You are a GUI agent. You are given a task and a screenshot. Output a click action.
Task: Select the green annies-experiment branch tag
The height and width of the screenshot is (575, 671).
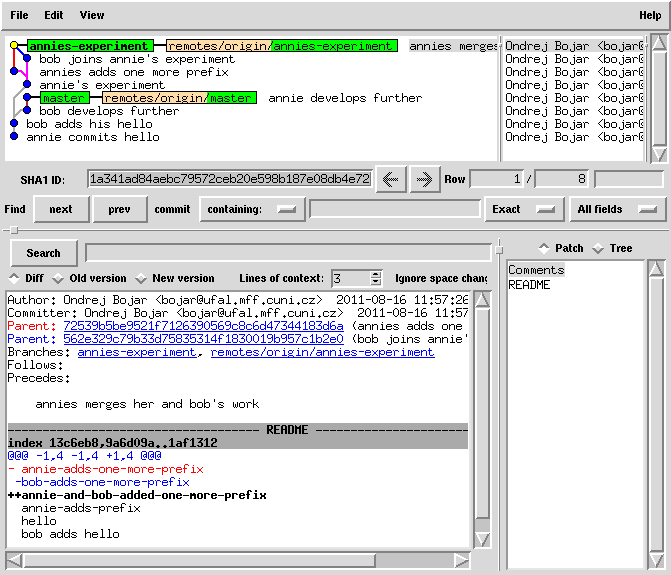(x=89, y=46)
